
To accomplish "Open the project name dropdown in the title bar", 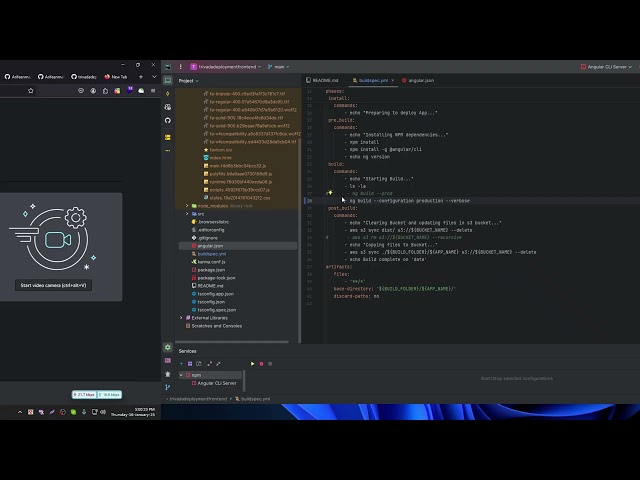I will [226, 67].
